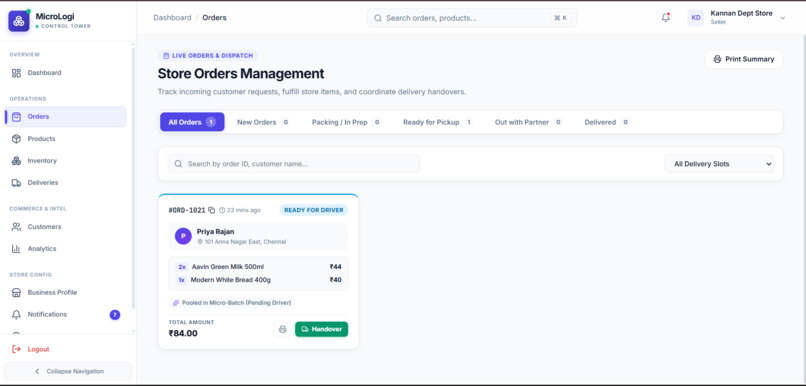Screen dimensions: 806x386
Task: Click the Logout option
Action: pyautogui.click(x=31, y=349)
